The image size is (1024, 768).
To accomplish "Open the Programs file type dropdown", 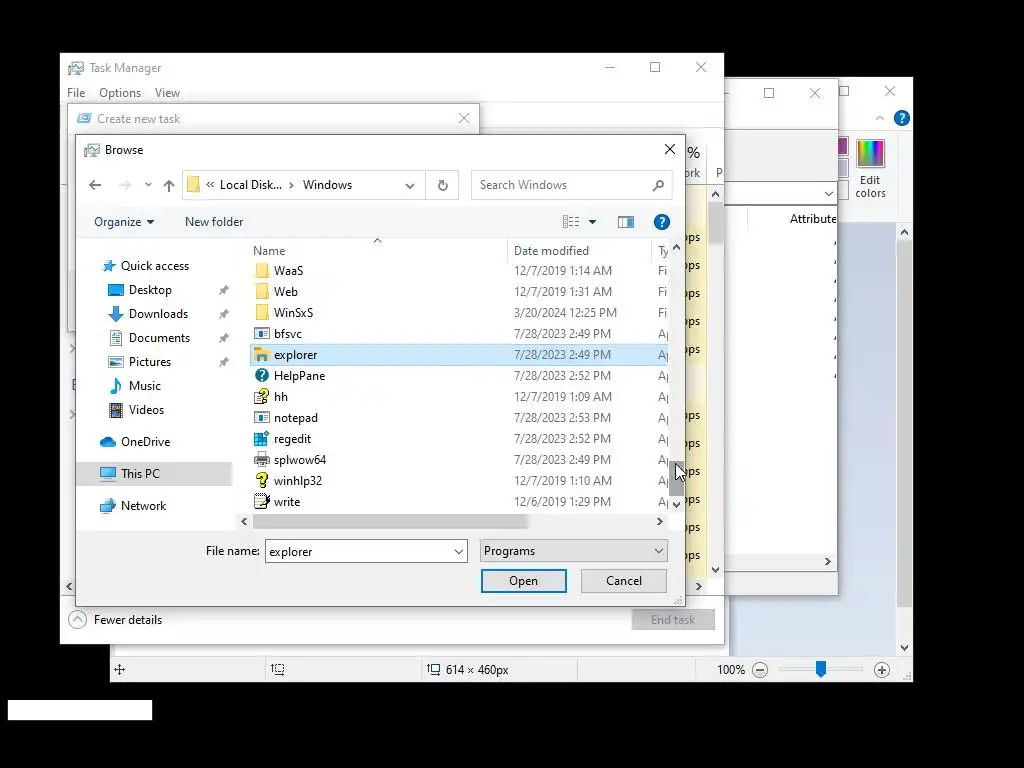I will [573, 551].
